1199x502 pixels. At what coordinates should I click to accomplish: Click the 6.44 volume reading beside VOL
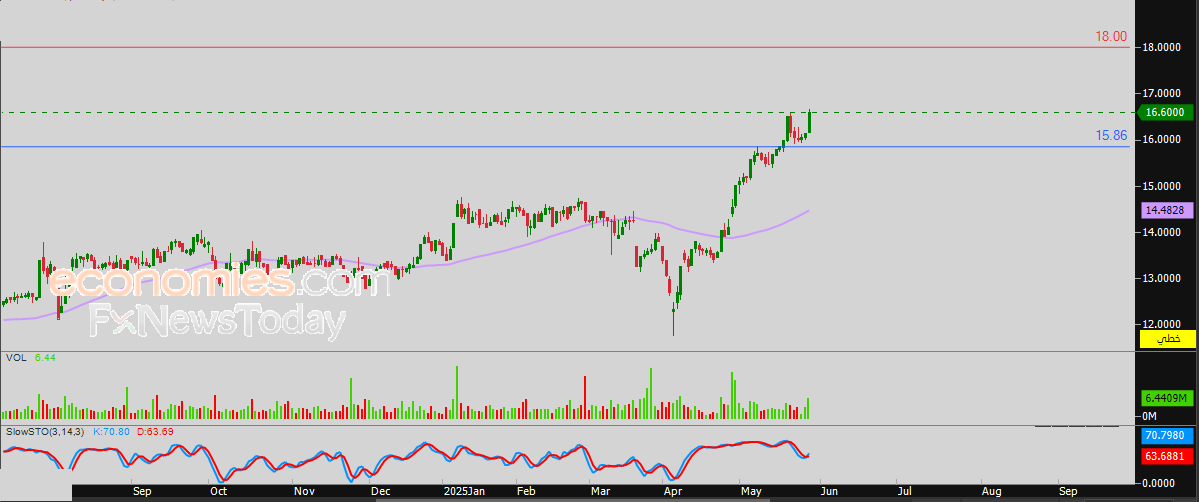pyautogui.click(x=46, y=357)
